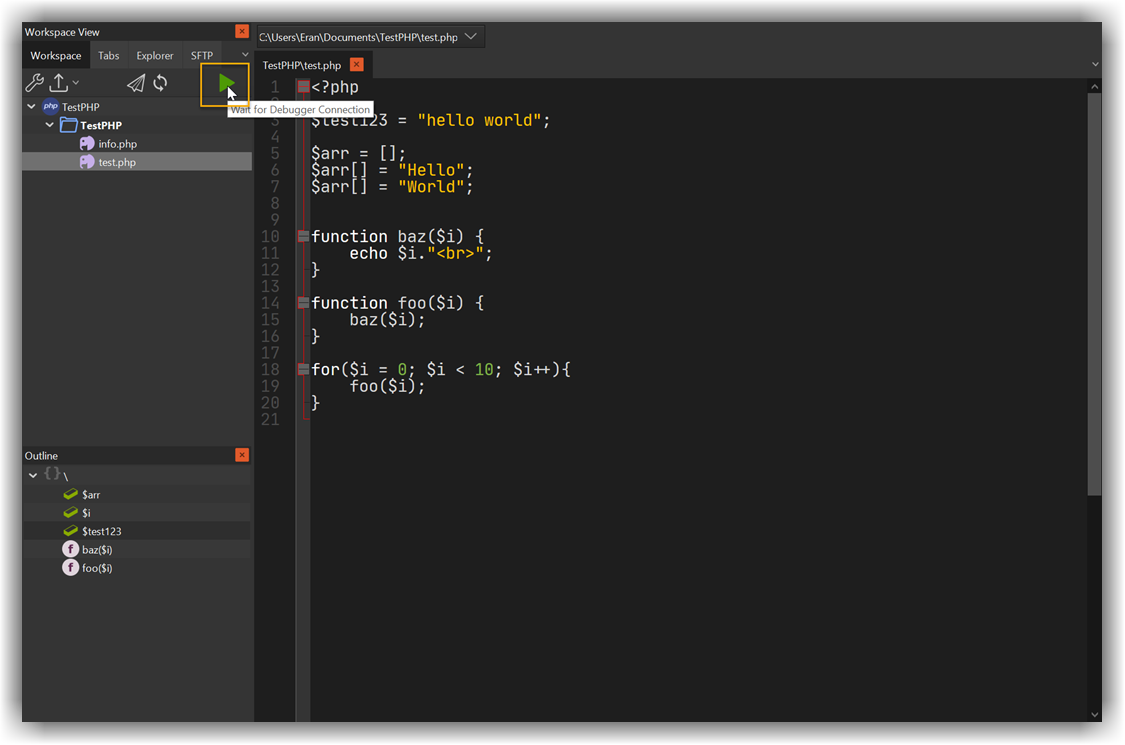Collapse the outline root namespace node
Image resolution: width=1125 pixels, height=745 pixels.
[x=33, y=475]
